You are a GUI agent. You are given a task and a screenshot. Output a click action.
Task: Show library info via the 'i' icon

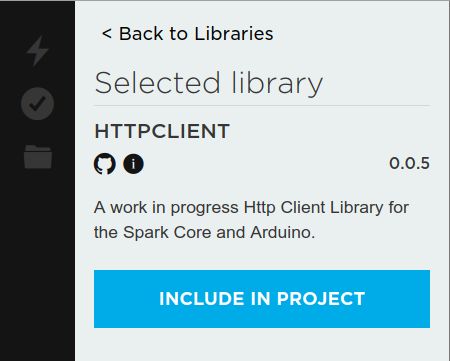coord(133,164)
